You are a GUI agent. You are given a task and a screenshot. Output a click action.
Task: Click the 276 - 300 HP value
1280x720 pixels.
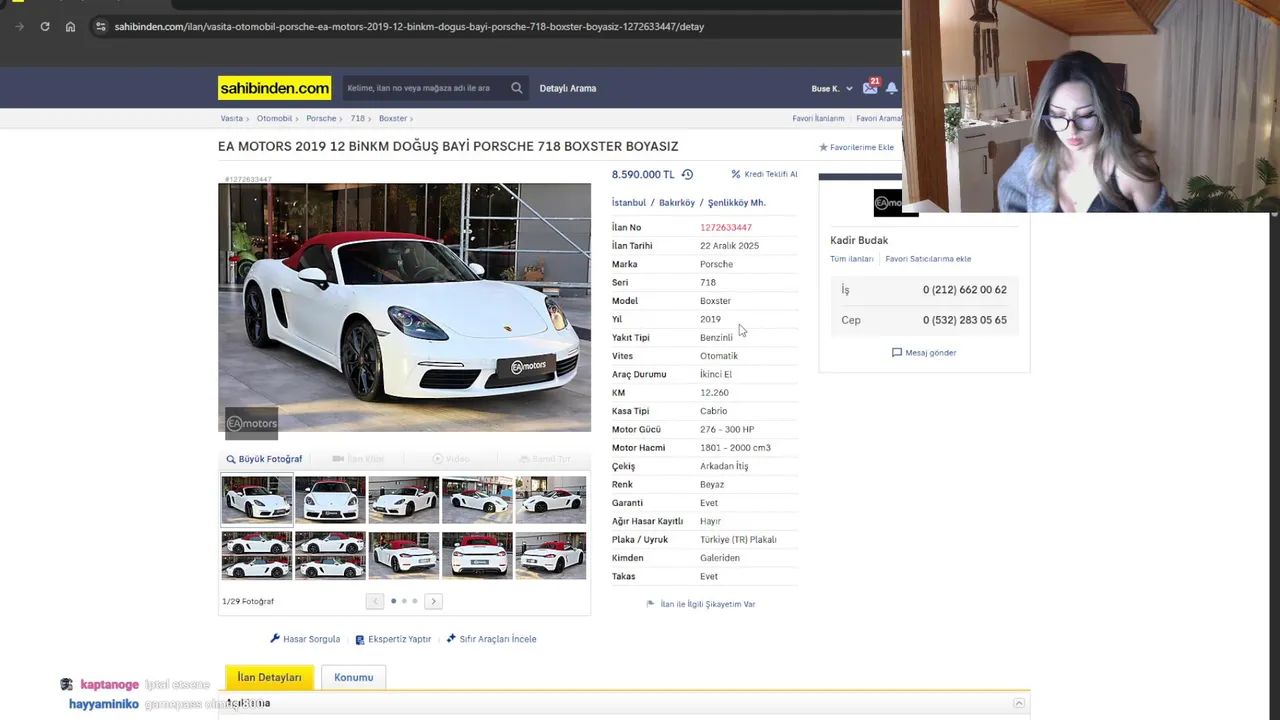click(x=727, y=429)
